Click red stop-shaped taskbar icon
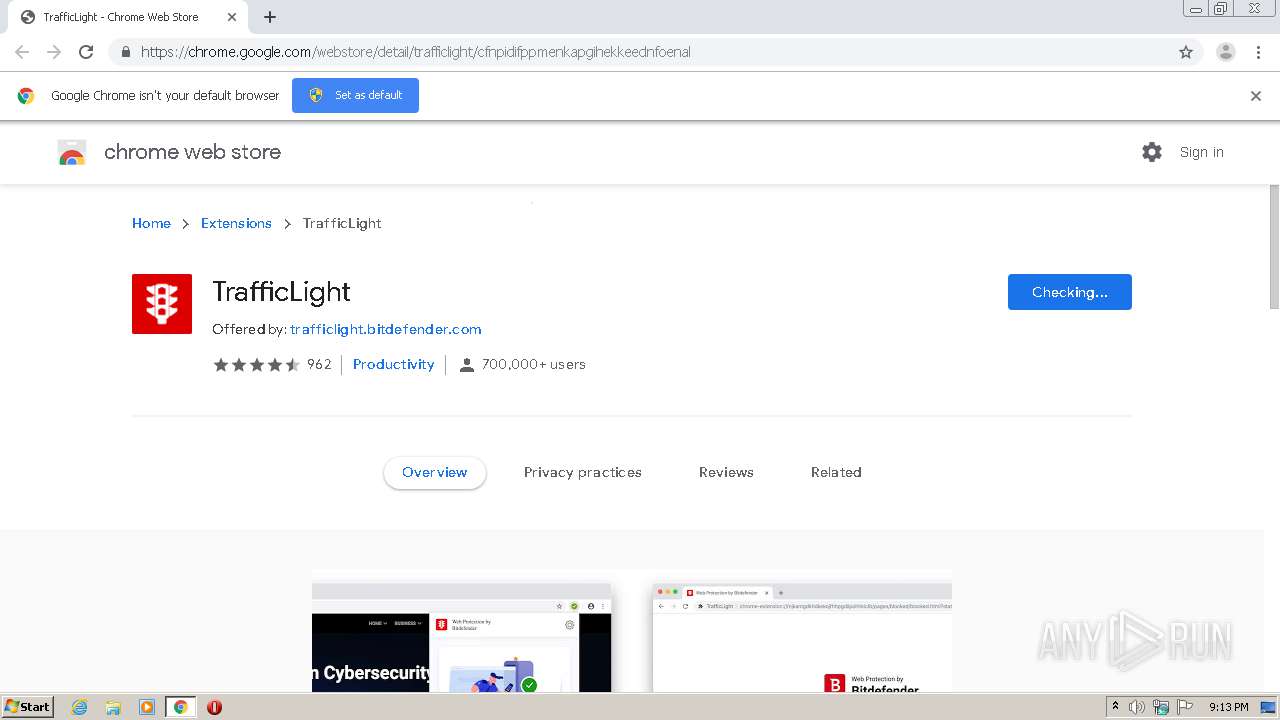Image resolution: width=1280 pixels, height=720 pixels. click(214, 707)
